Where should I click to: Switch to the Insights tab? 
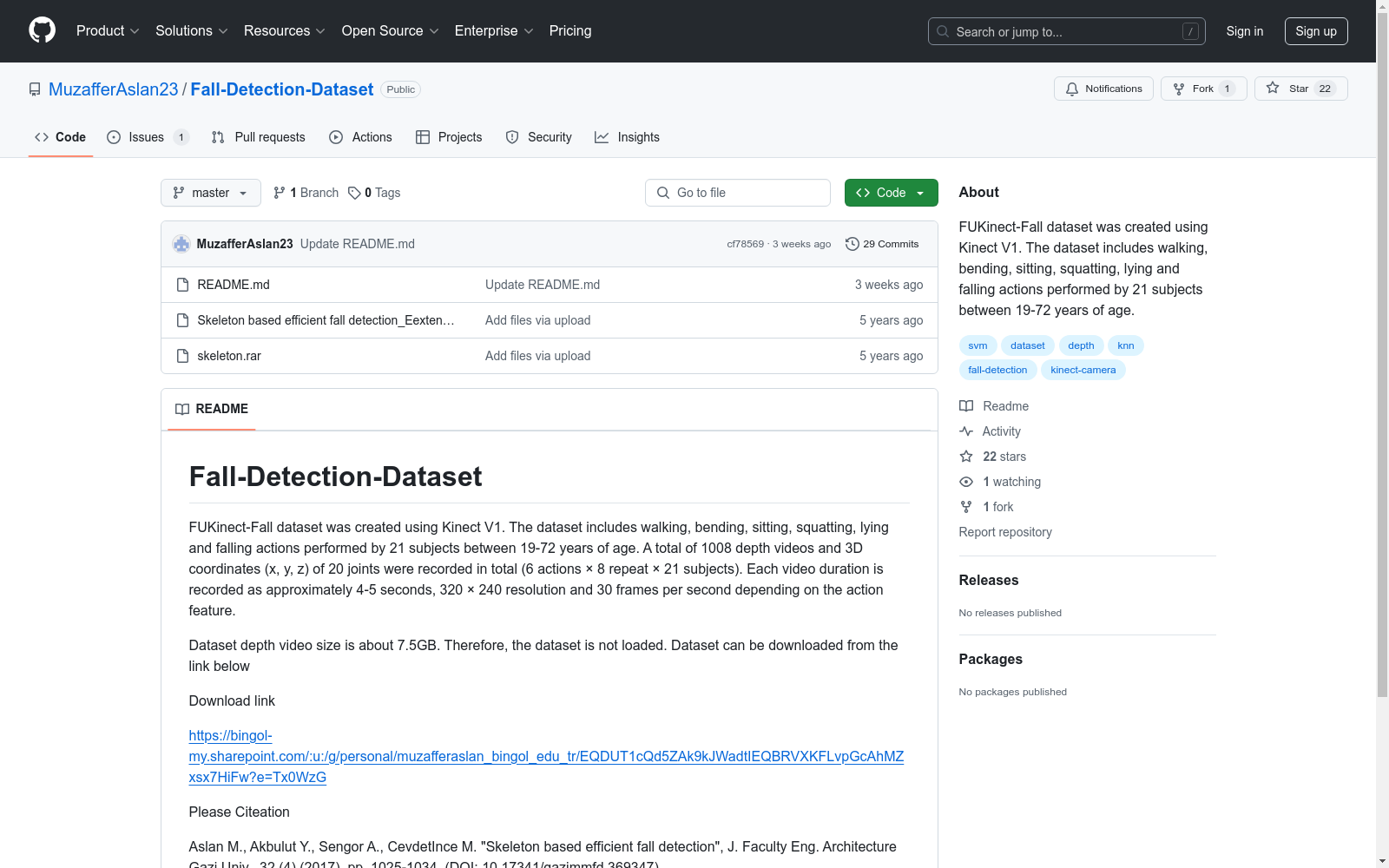(x=627, y=137)
